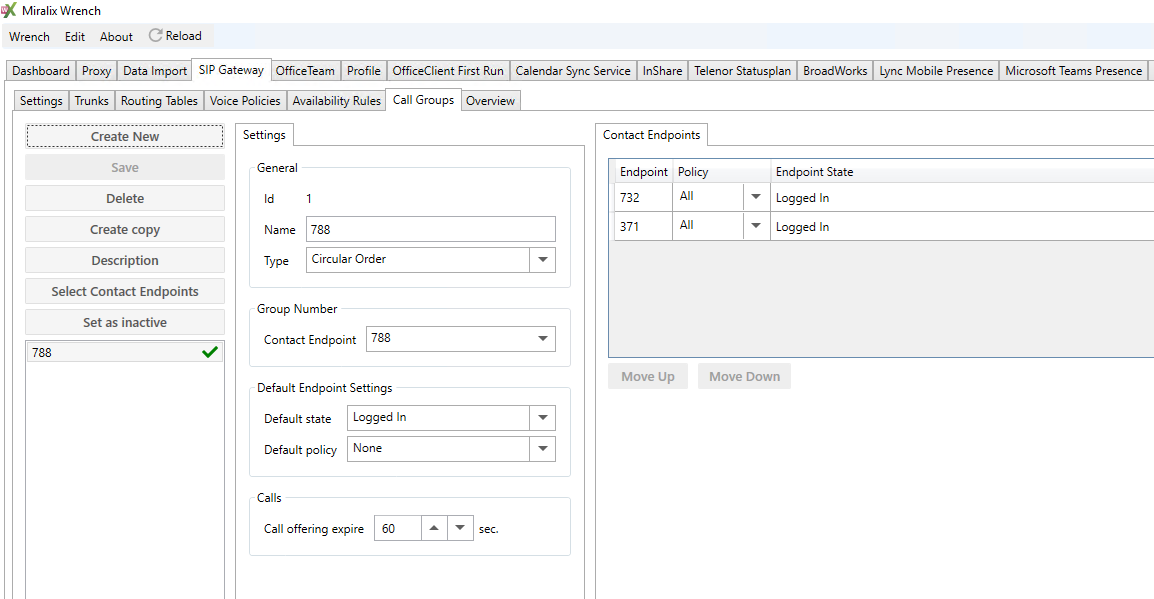Open the Settings sub-tab under SIP Gateway
Viewport: 1154px width, 599px height.
(x=41, y=101)
